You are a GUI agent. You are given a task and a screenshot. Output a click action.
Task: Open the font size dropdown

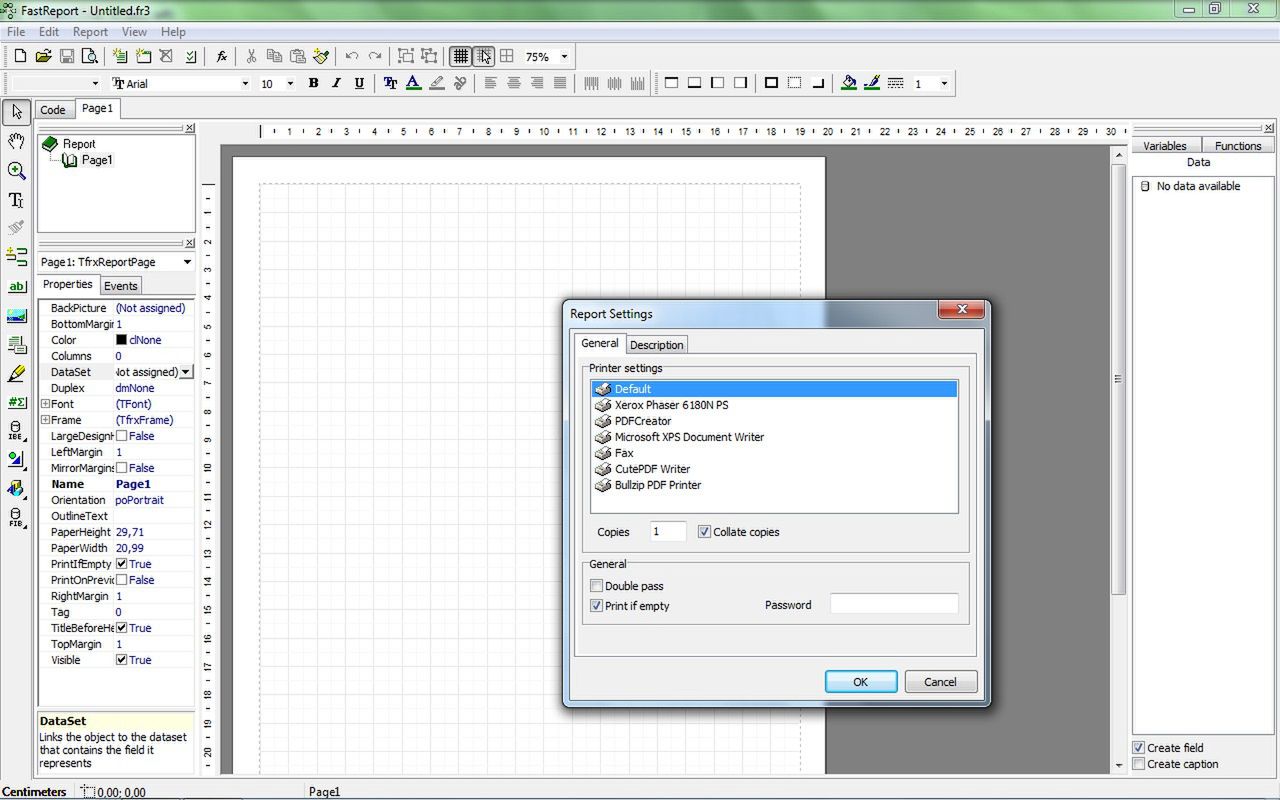[290, 83]
